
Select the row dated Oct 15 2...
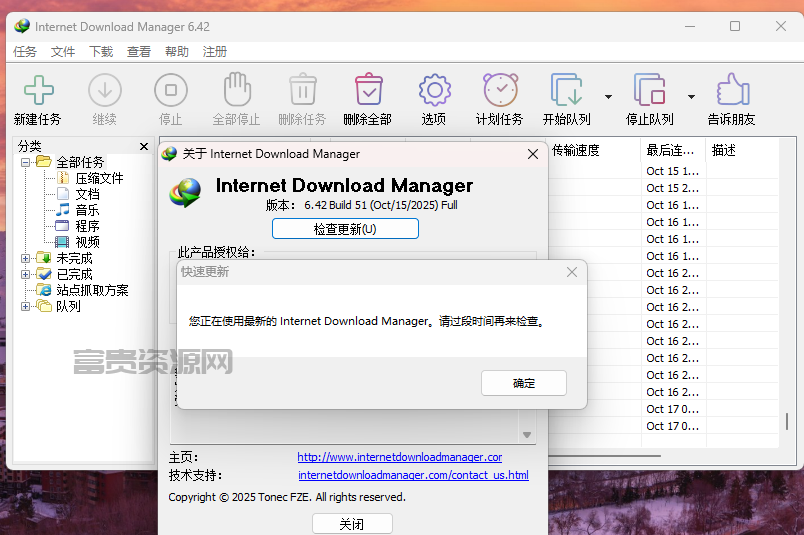(672, 188)
